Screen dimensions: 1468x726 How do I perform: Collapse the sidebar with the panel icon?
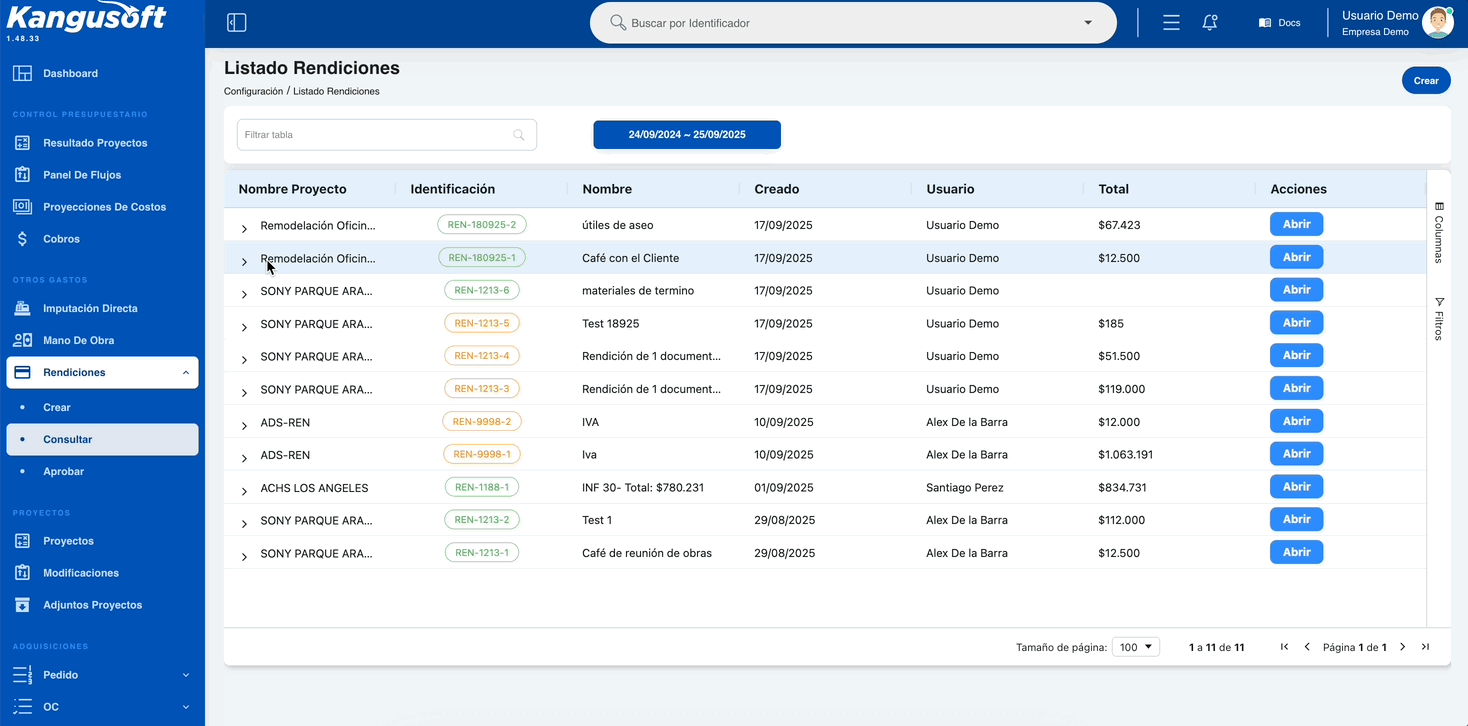[x=237, y=23]
